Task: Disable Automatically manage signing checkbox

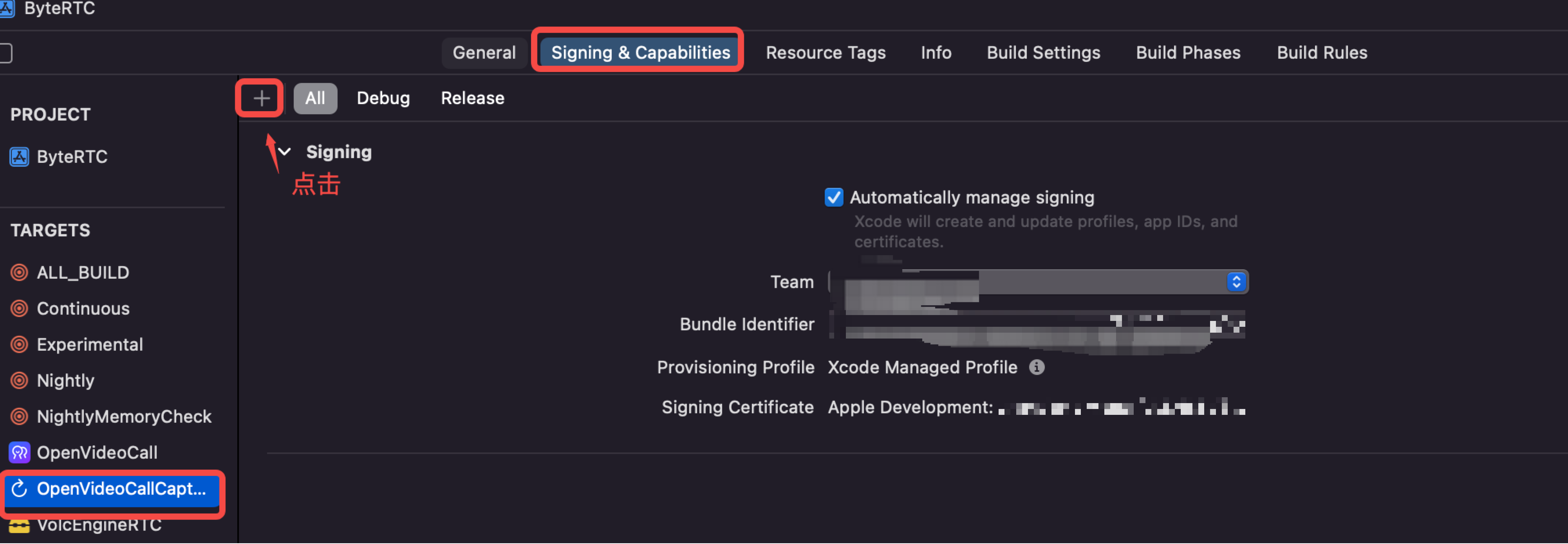Action: [x=833, y=198]
